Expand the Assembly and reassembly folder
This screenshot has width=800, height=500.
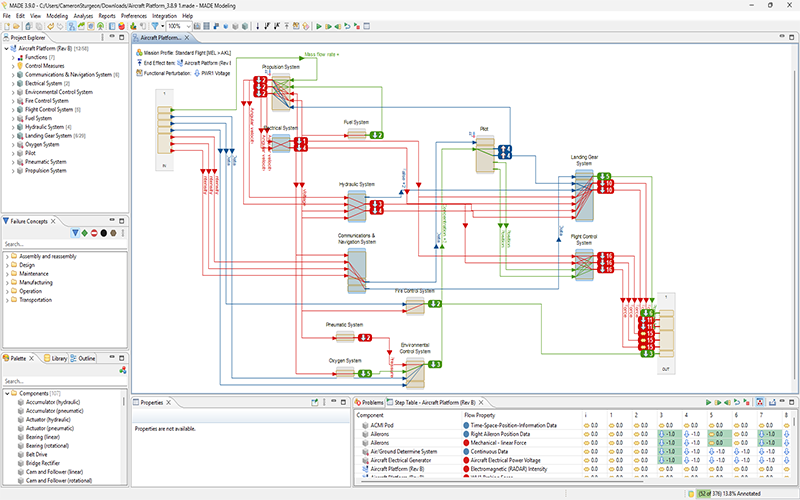pos(7,257)
